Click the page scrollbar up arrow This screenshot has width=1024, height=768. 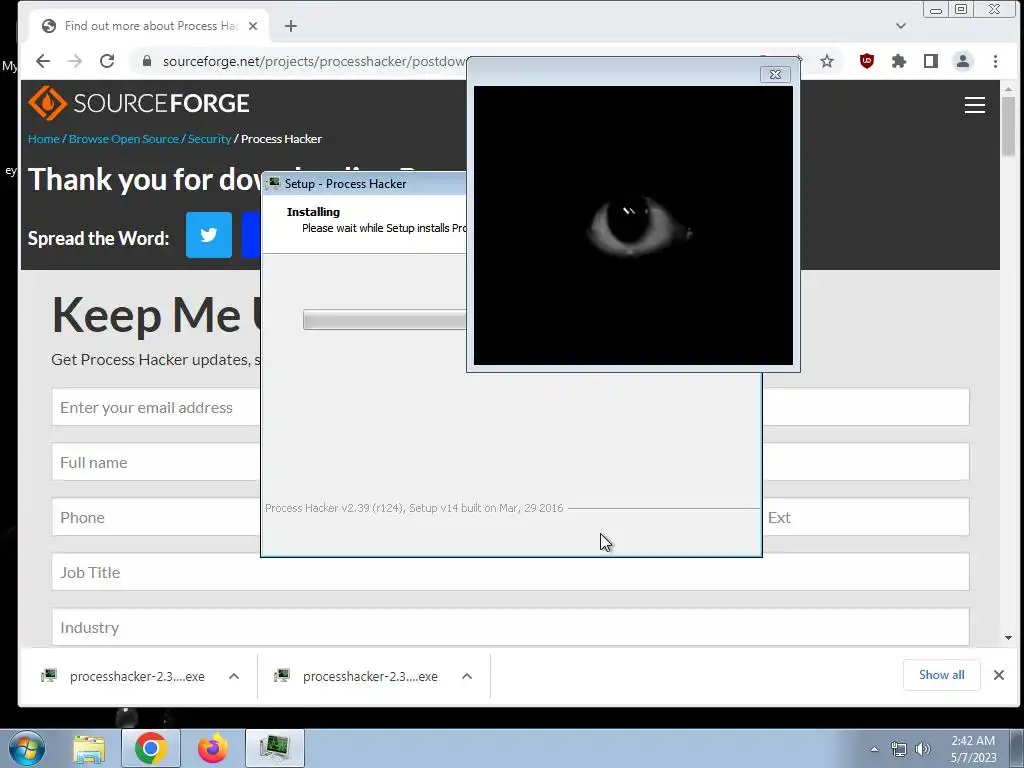[x=1008, y=88]
